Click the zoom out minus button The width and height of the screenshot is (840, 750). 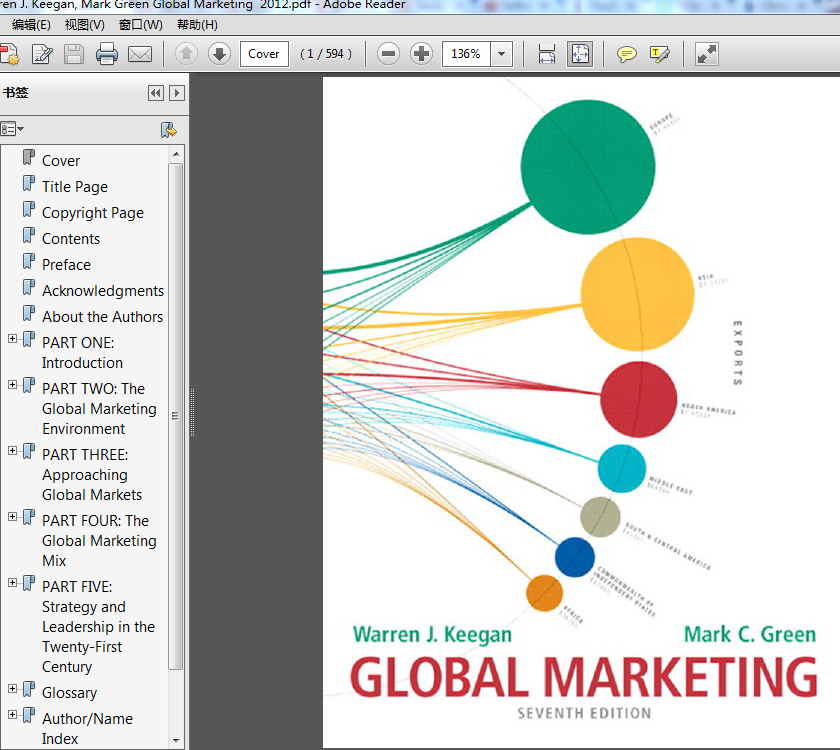point(389,54)
